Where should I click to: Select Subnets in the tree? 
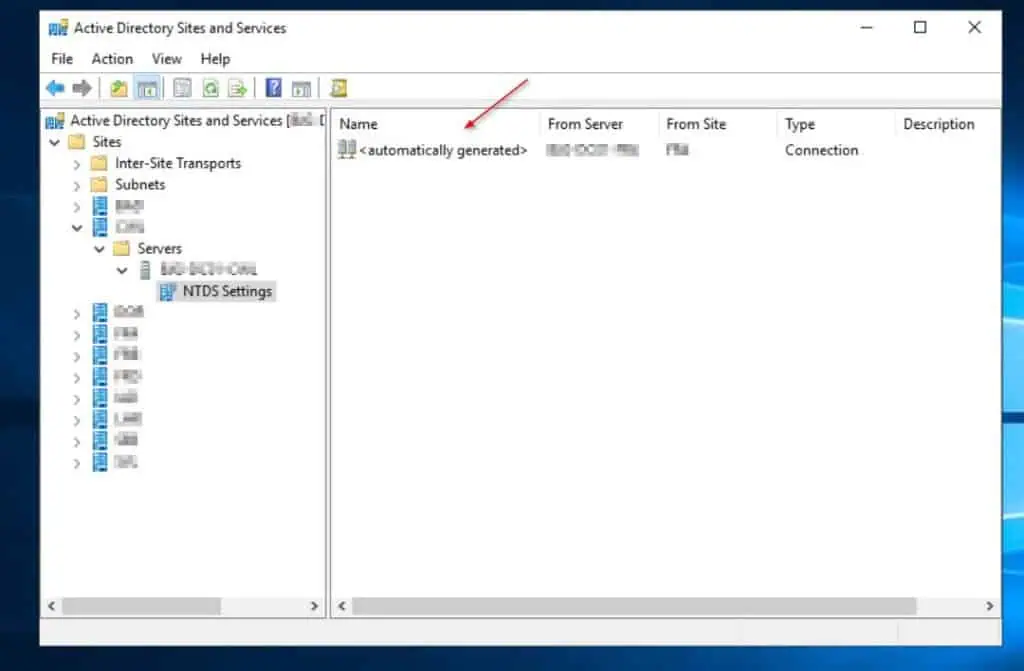pos(140,184)
